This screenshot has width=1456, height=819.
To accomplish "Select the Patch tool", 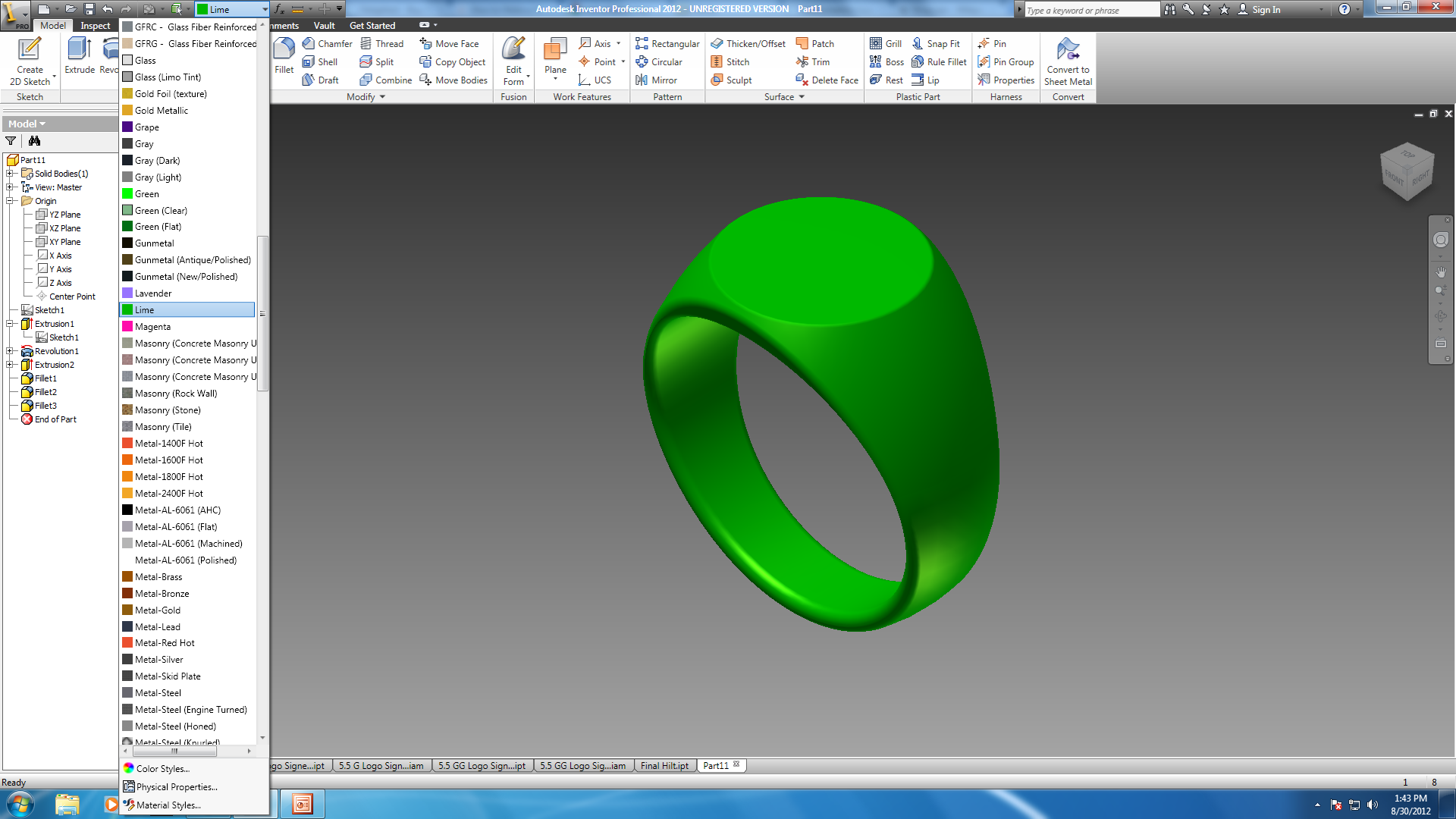I will point(815,44).
